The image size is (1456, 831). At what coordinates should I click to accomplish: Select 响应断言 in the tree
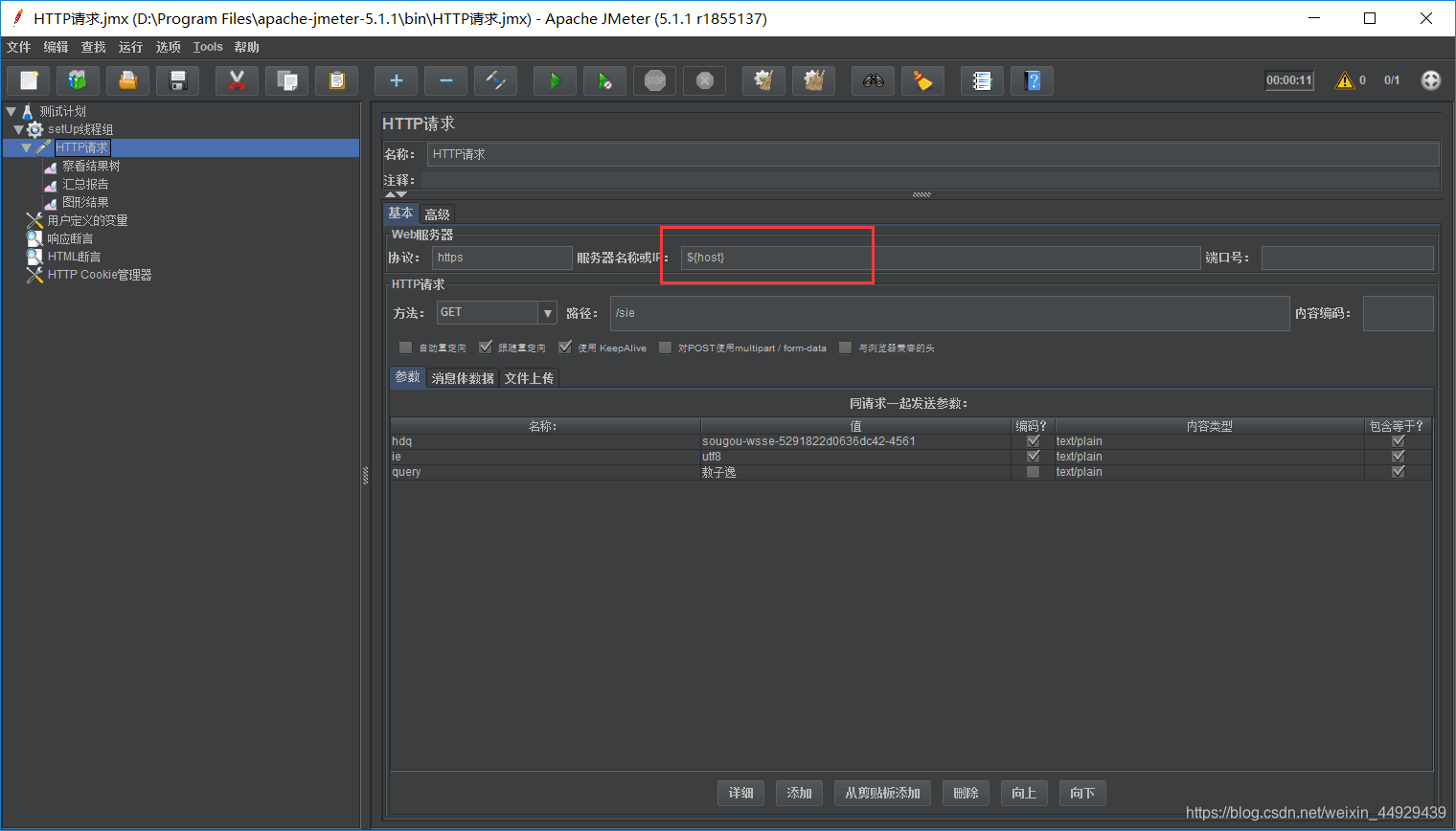point(70,238)
